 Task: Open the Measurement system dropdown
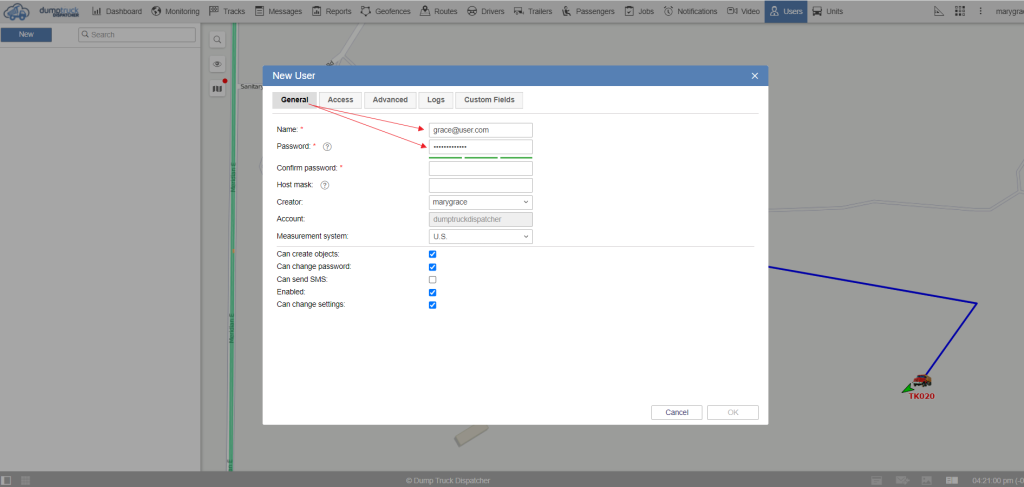coord(480,237)
